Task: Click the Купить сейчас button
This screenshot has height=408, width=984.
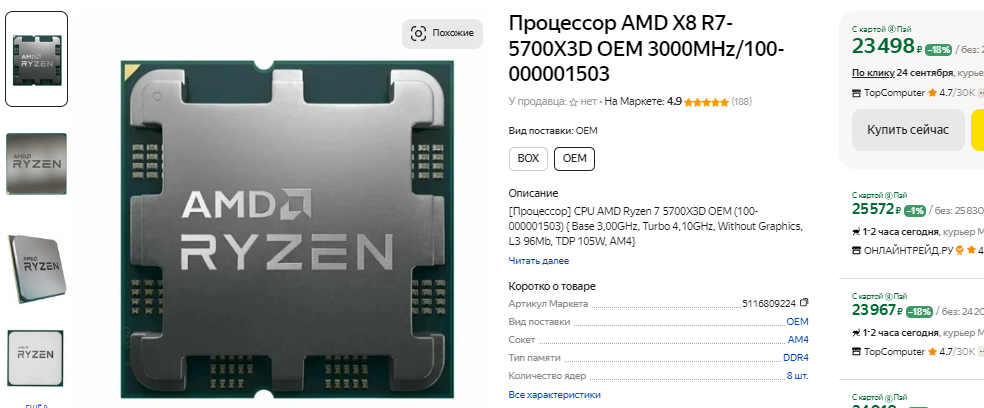Action: [x=907, y=130]
